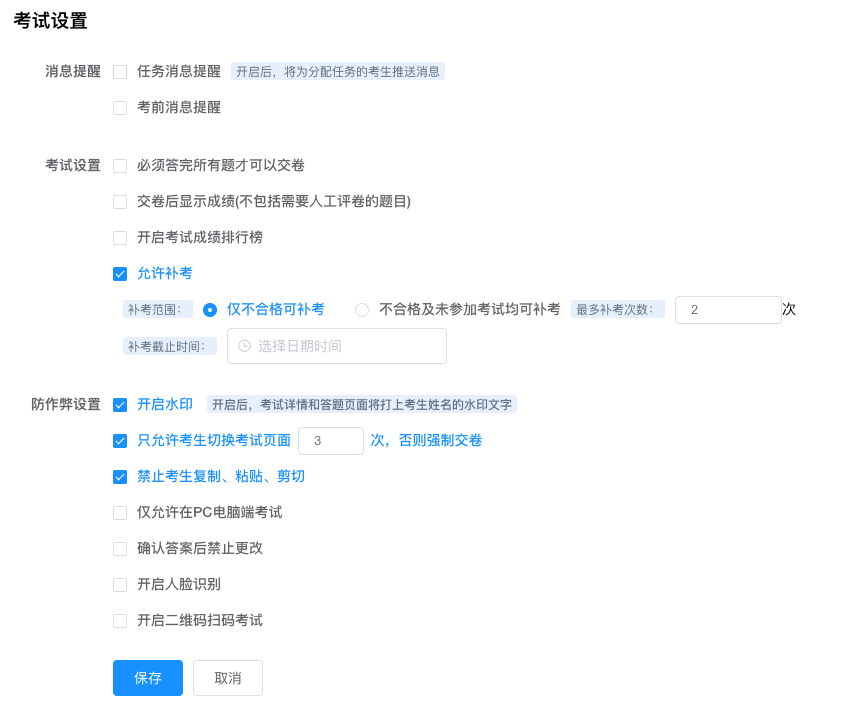Screen dimensions: 862x709
Task: Click the clock icon in date picker
Action: tap(245, 346)
